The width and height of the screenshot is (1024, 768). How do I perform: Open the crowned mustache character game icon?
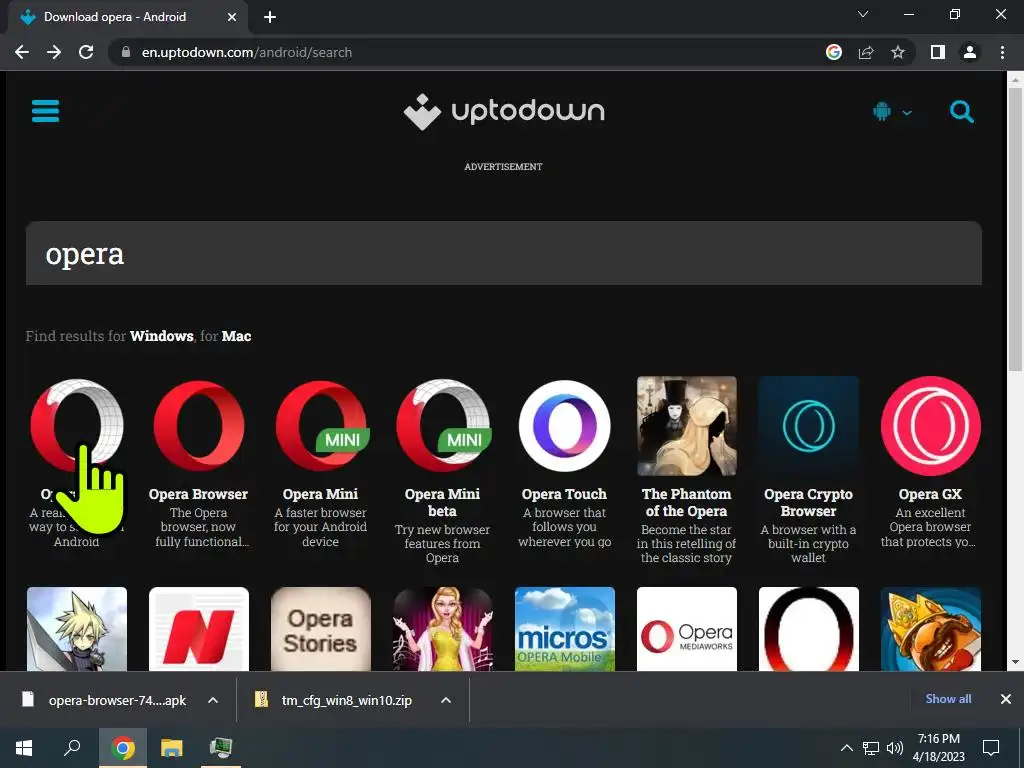click(x=931, y=629)
